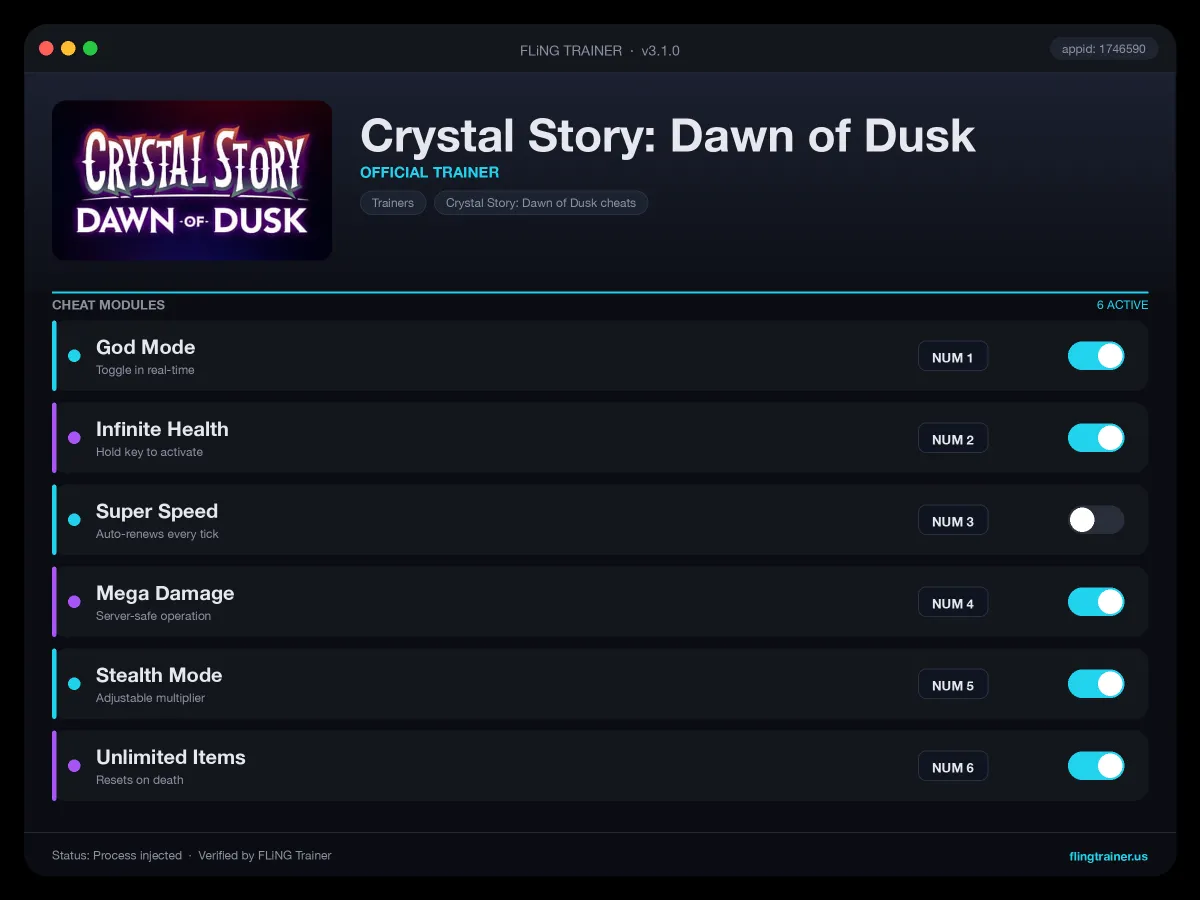Open the Trainers breadcrumb tag
1200x900 pixels.
pyautogui.click(x=393, y=203)
